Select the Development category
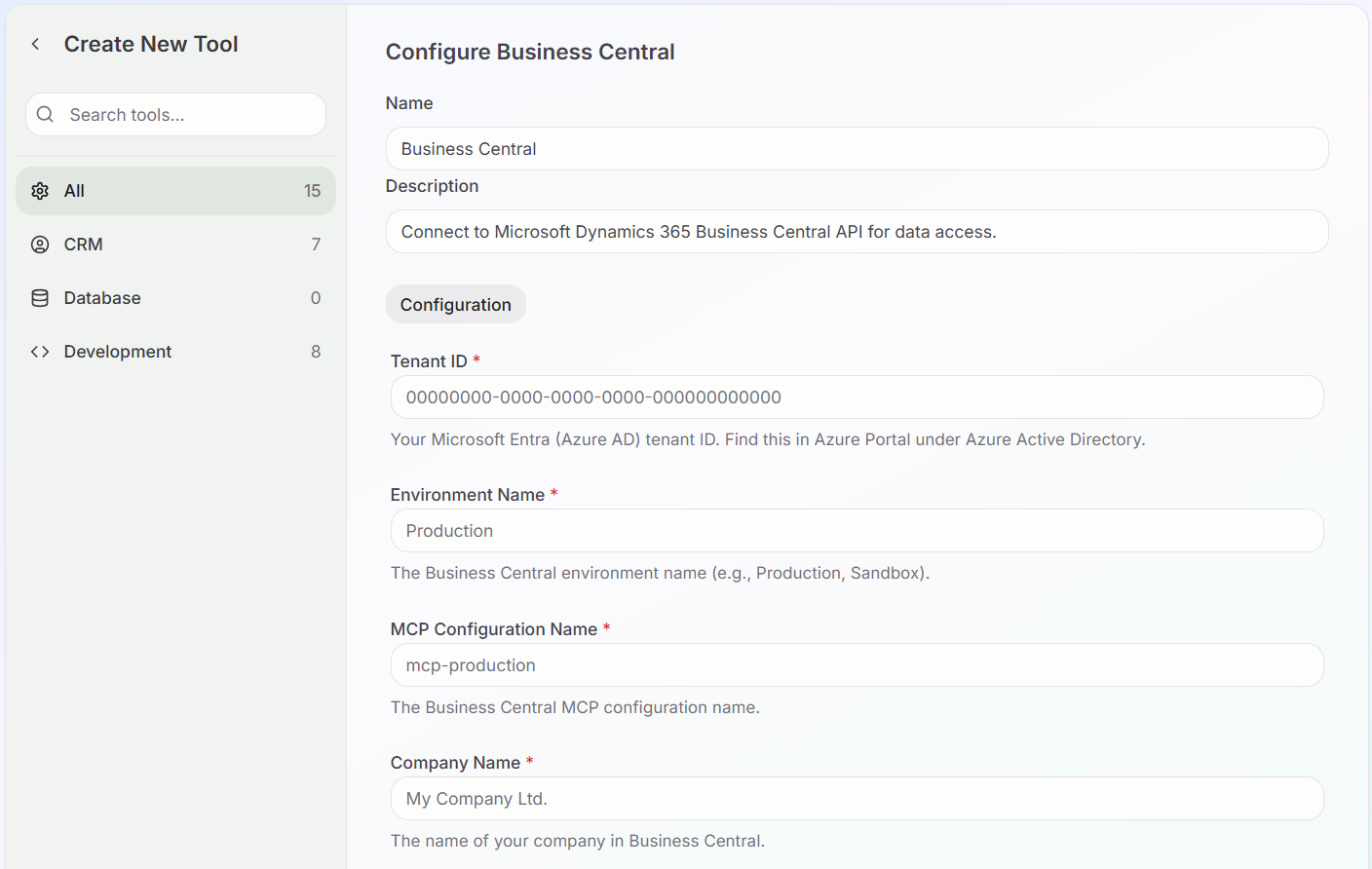 click(175, 352)
